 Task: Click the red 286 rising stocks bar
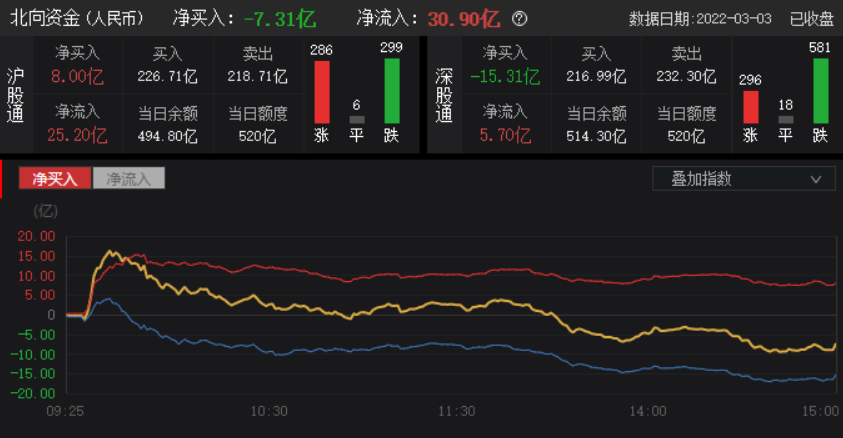point(322,92)
